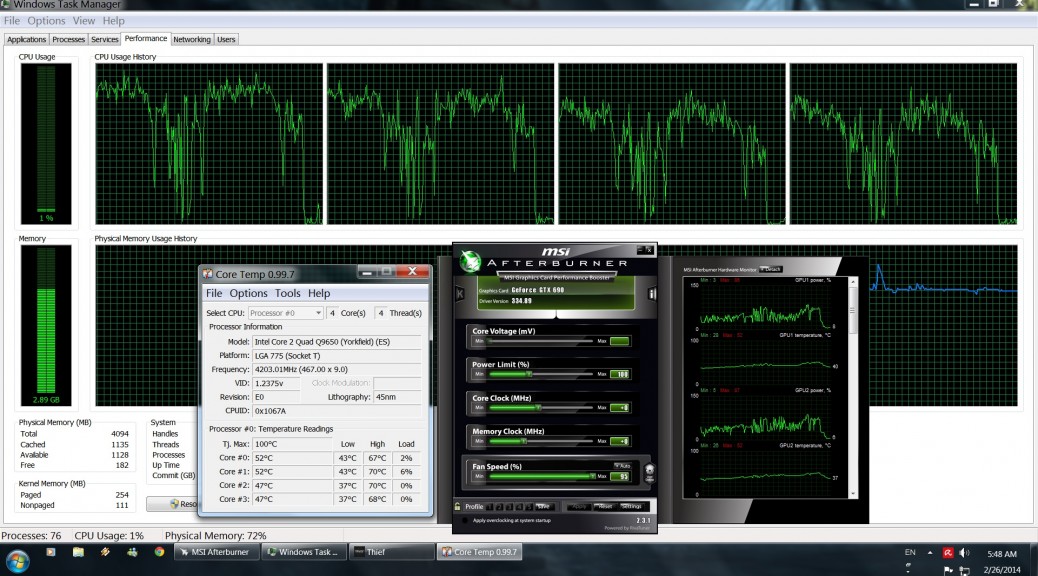
Task: Open the Tools menu in Core Temp
Action: (x=289, y=293)
